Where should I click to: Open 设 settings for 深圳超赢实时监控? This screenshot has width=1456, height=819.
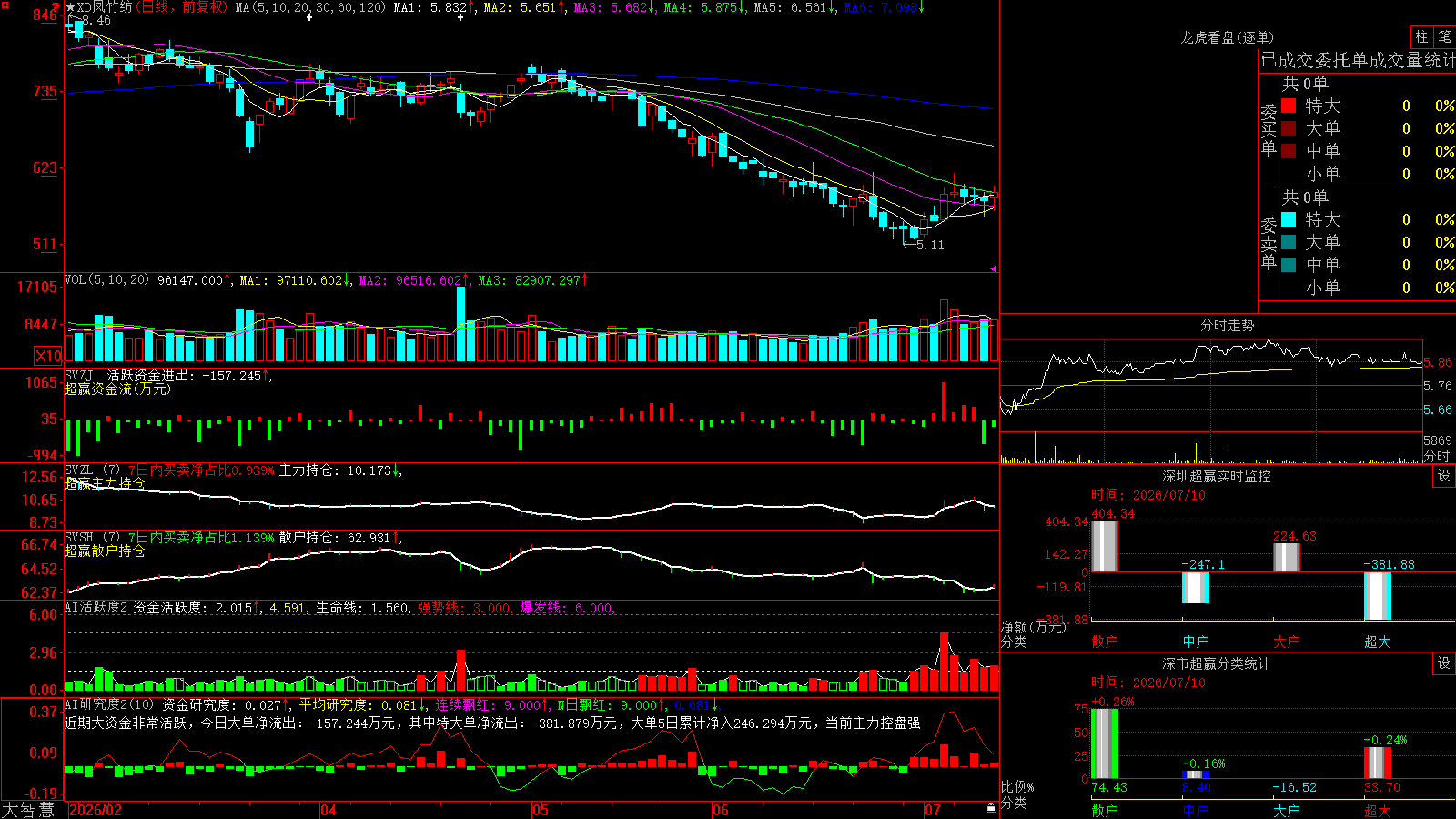coord(1444,476)
